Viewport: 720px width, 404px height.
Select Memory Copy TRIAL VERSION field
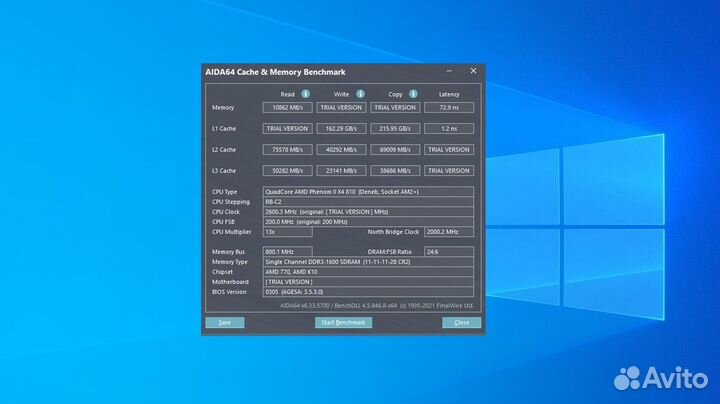[x=395, y=107]
